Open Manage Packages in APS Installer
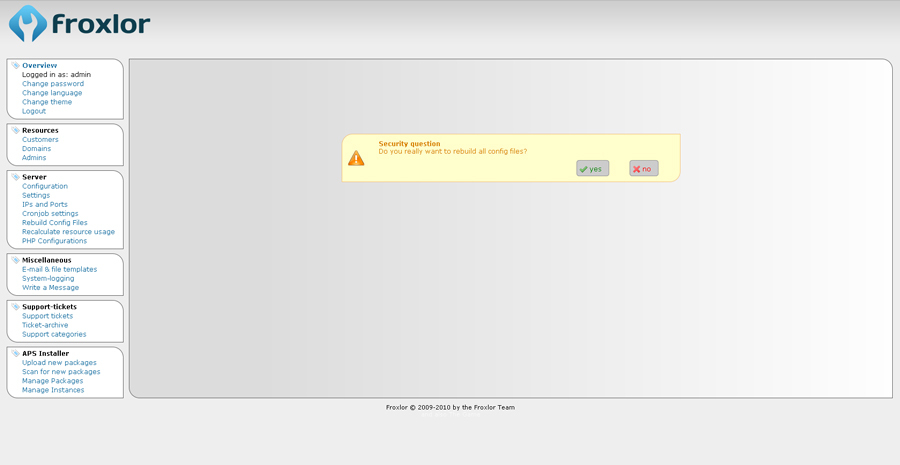The height and width of the screenshot is (465, 900). click(52, 381)
